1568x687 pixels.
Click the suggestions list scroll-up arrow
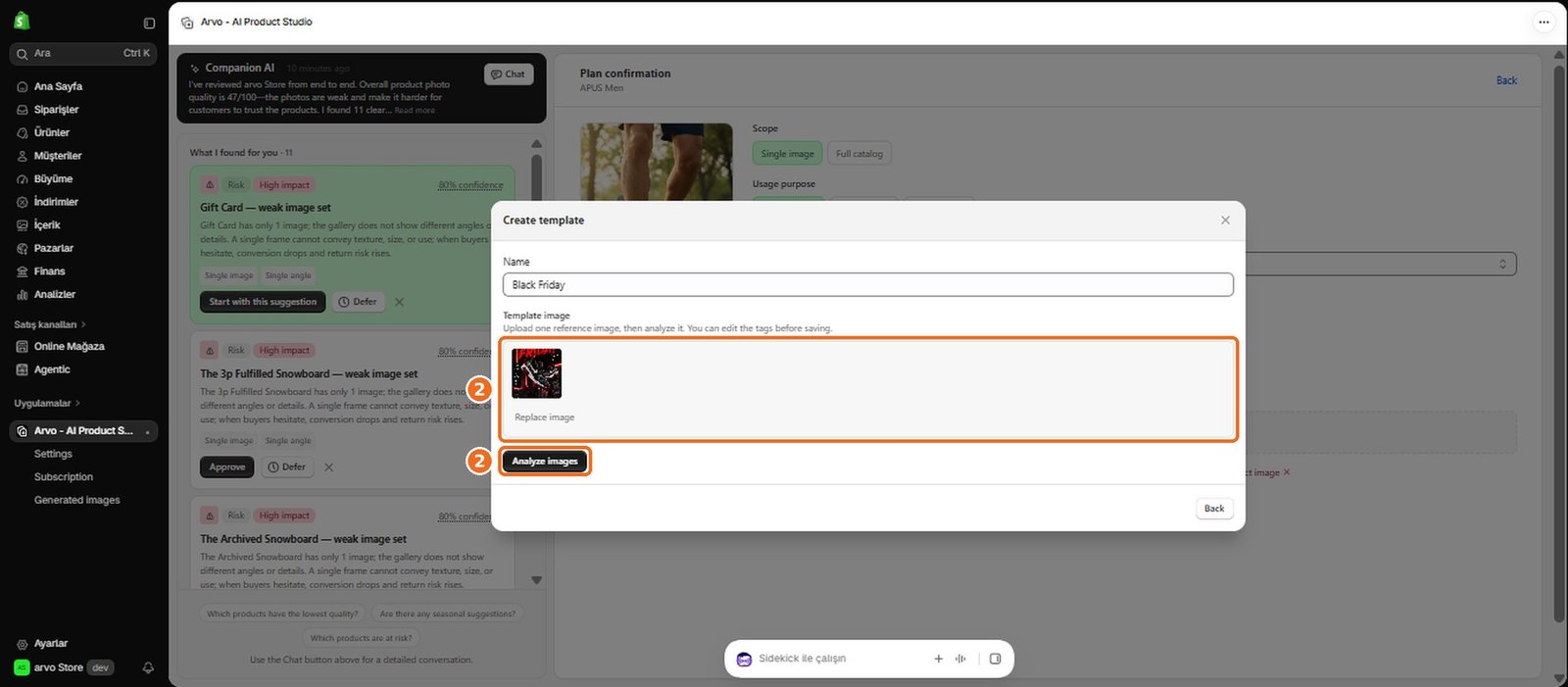[536, 144]
